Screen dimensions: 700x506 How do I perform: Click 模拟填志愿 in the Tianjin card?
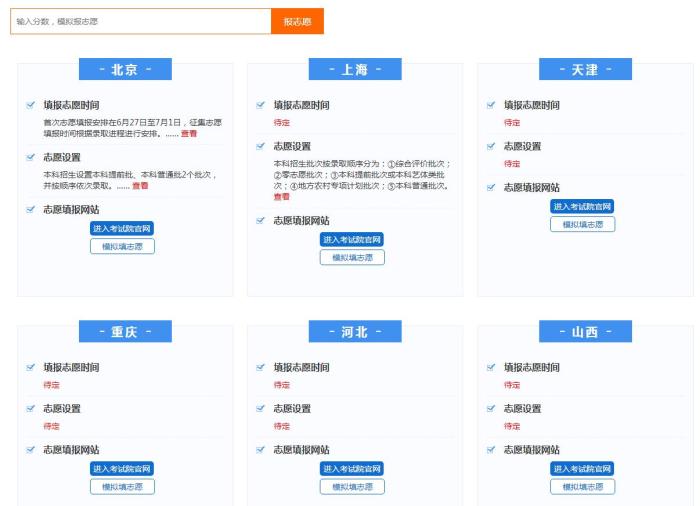coord(582,224)
